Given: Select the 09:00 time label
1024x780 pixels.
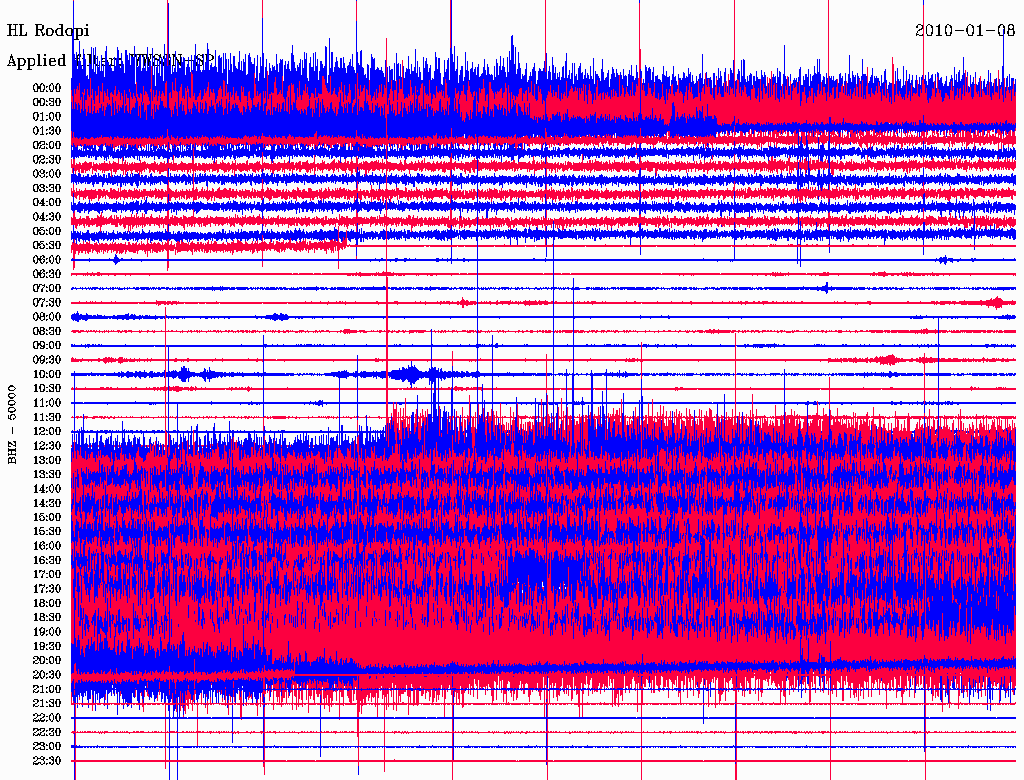Looking at the screenshot, I should [47, 346].
